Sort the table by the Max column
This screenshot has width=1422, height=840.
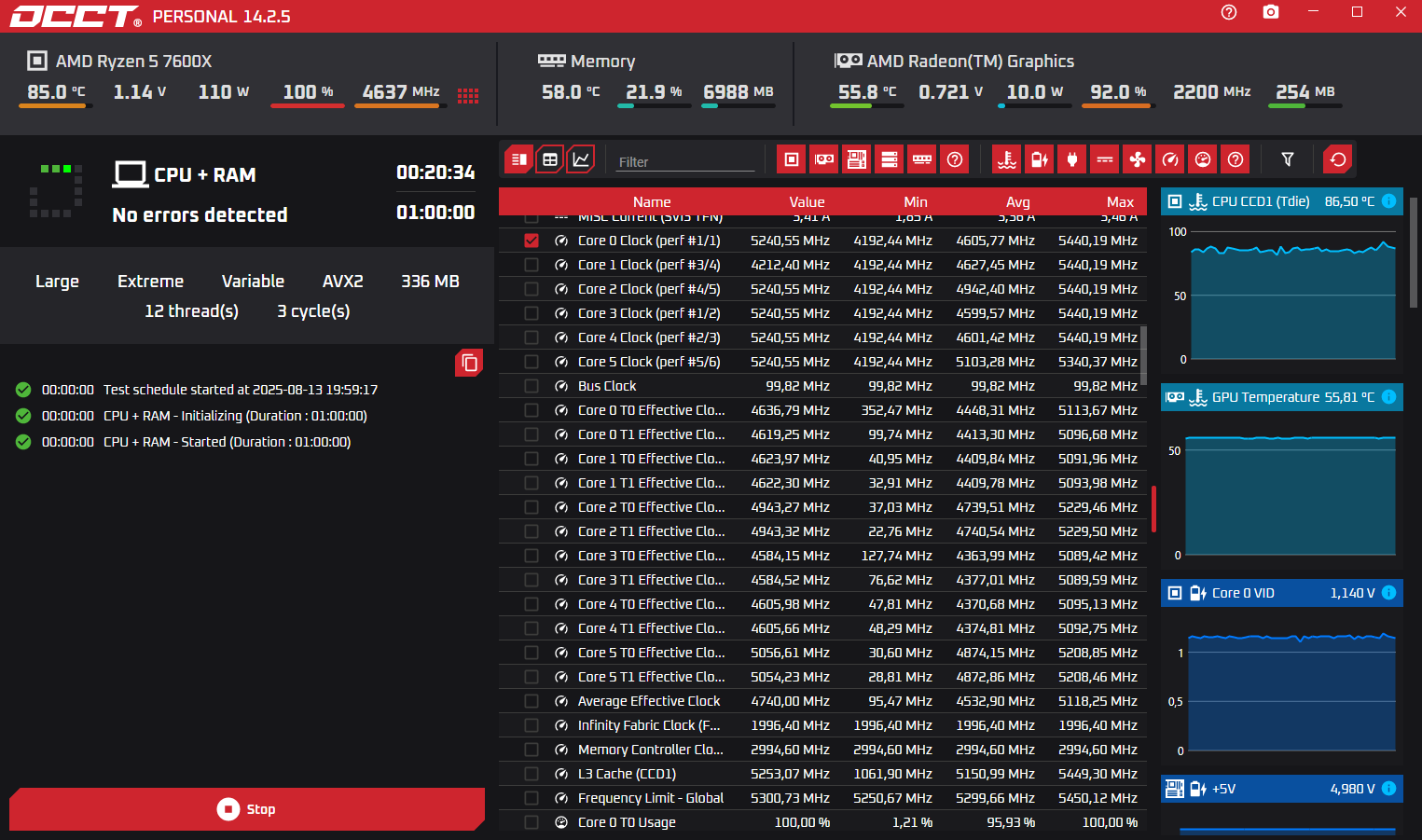click(x=1120, y=201)
